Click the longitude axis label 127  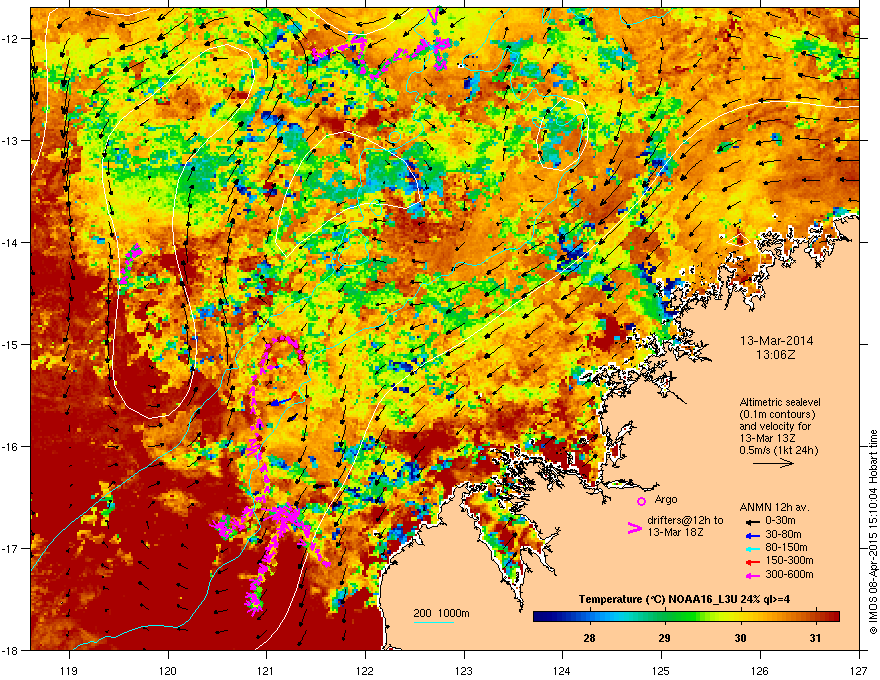click(x=858, y=670)
